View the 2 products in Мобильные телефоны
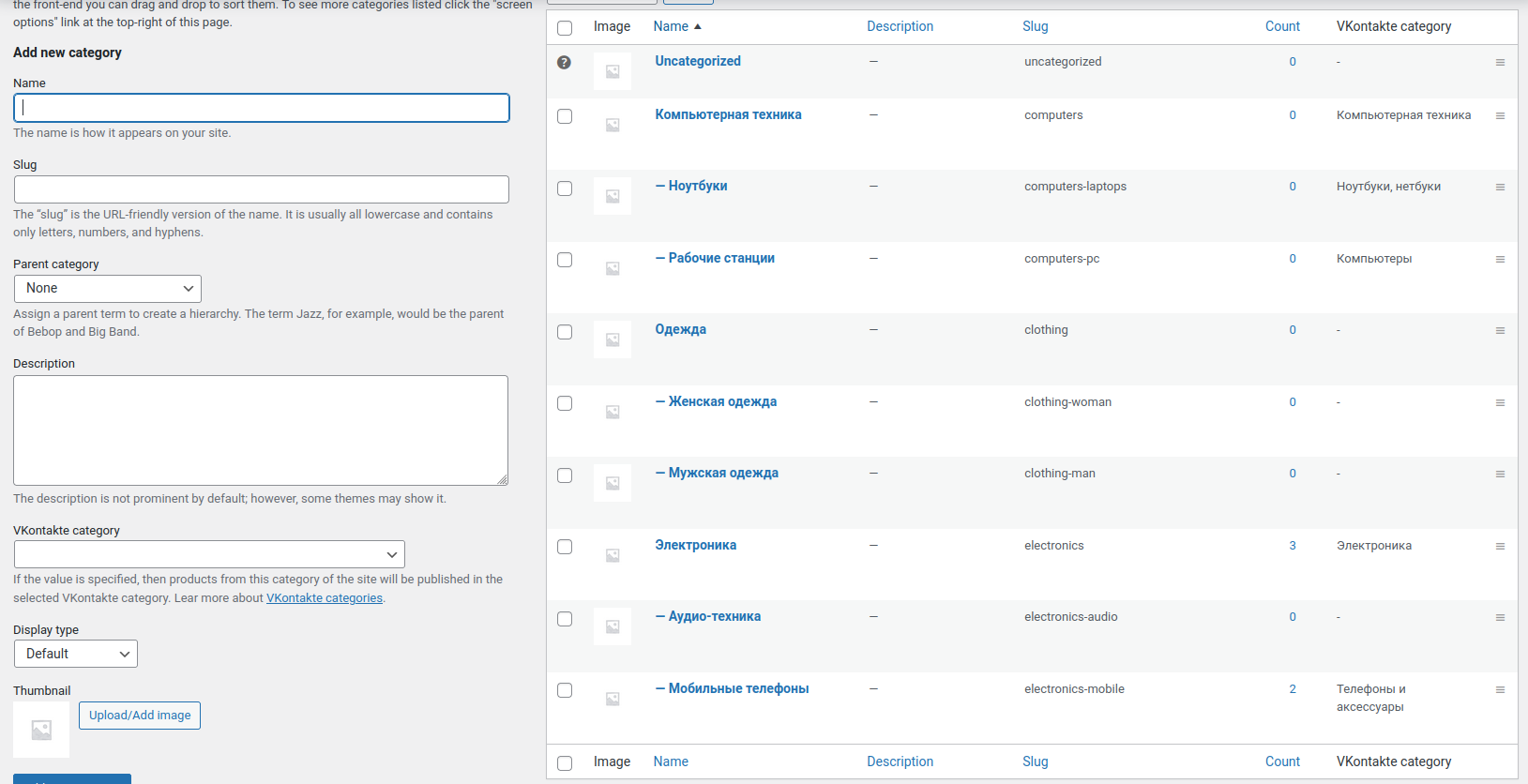 coord(1293,689)
